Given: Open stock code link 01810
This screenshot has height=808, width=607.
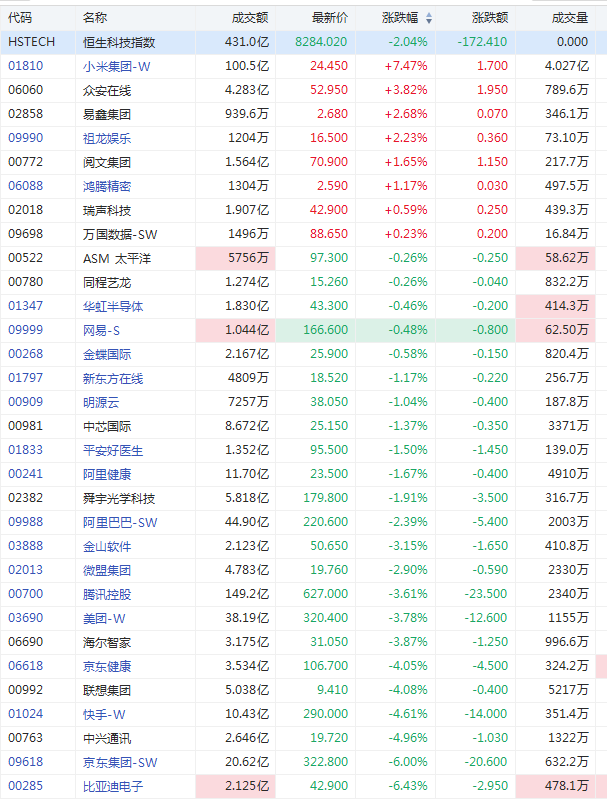Looking at the screenshot, I should [26, 66].
